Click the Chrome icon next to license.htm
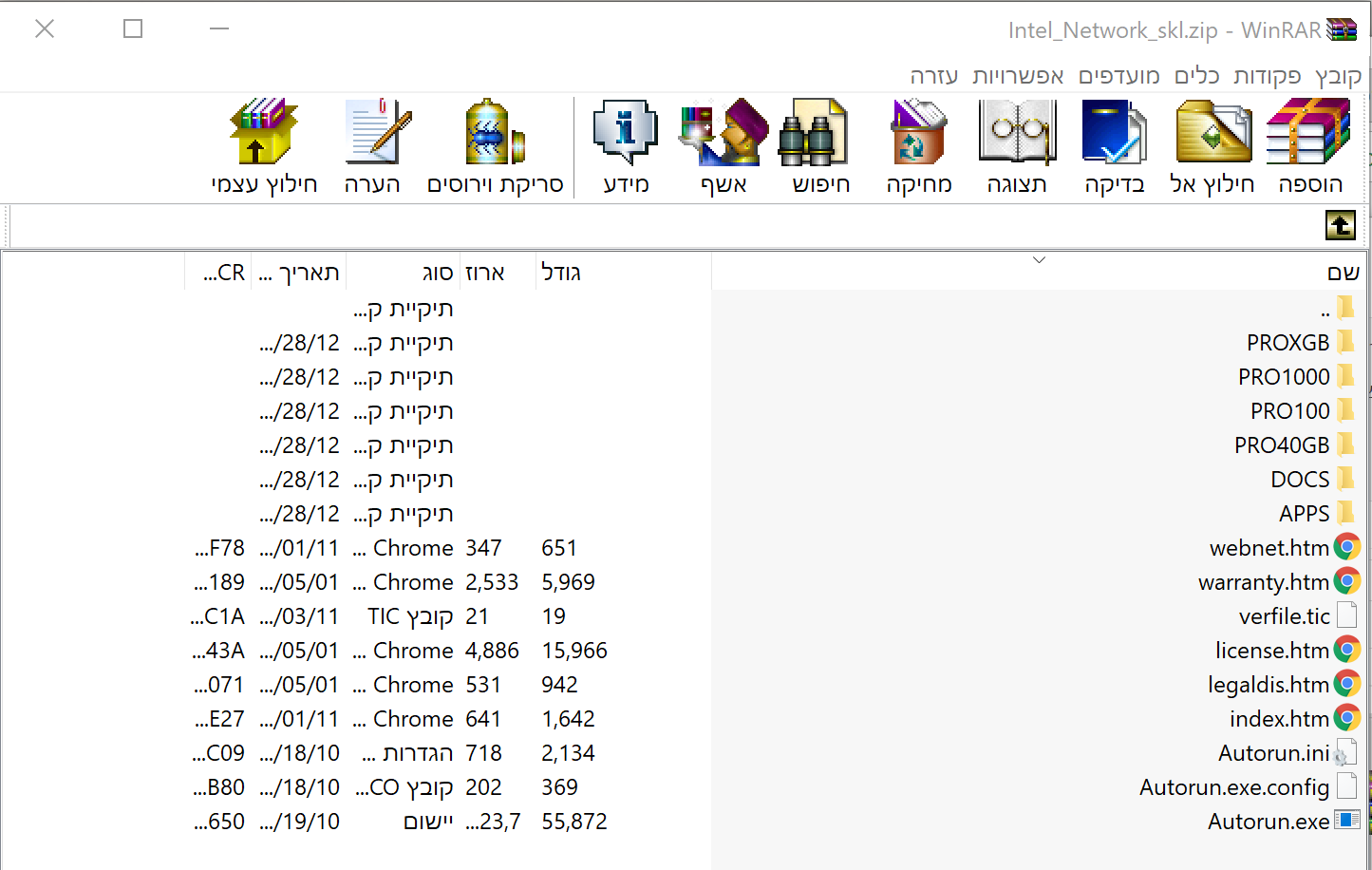The width and height of the screenshot is (1372, 870). tap(1347, 650)
